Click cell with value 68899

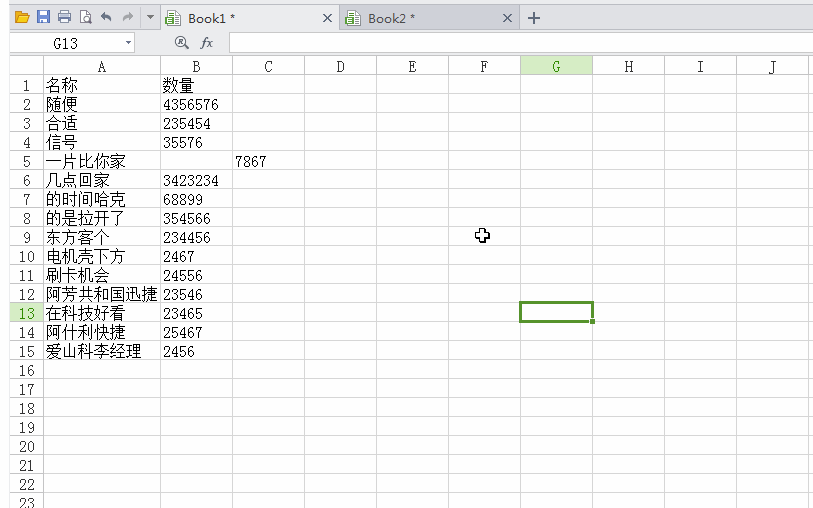[197, 199]
